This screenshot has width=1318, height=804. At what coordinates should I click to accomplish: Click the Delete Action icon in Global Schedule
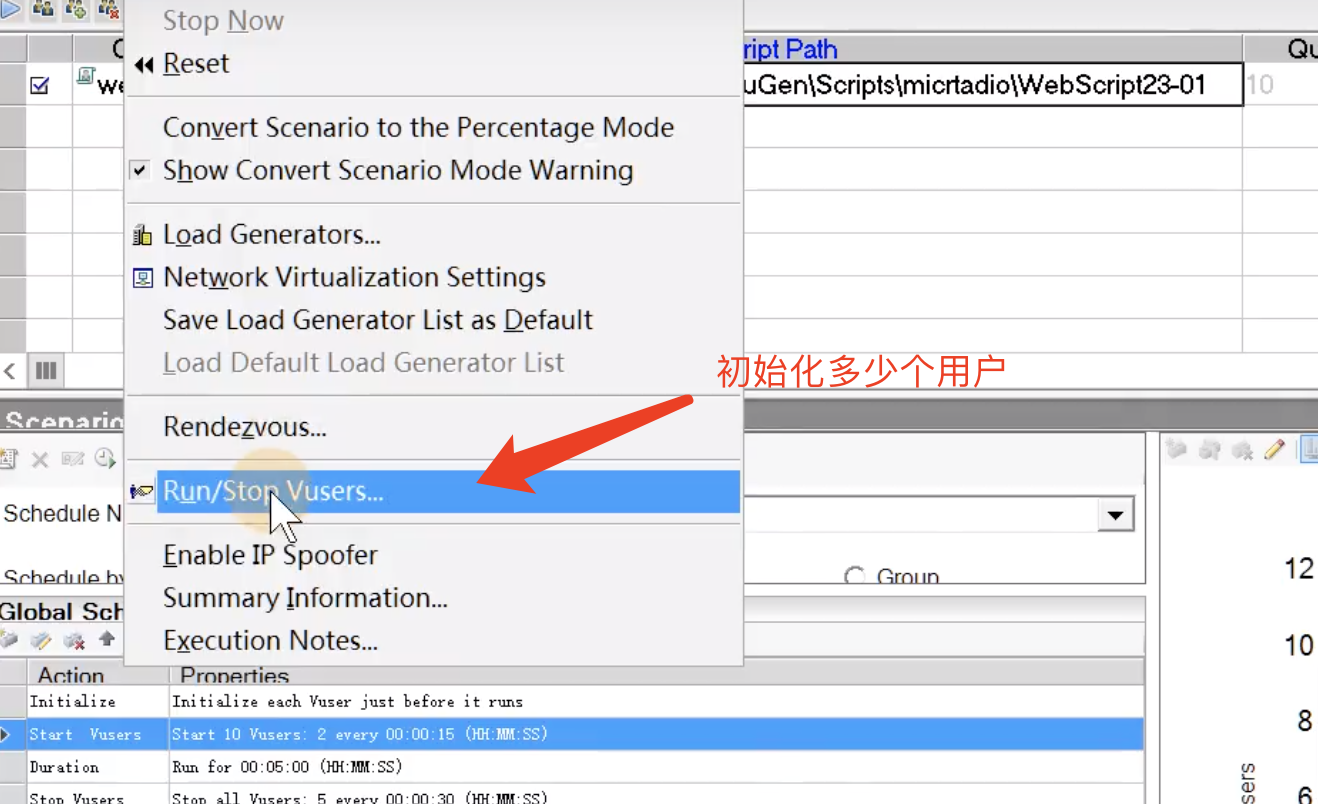73,639
